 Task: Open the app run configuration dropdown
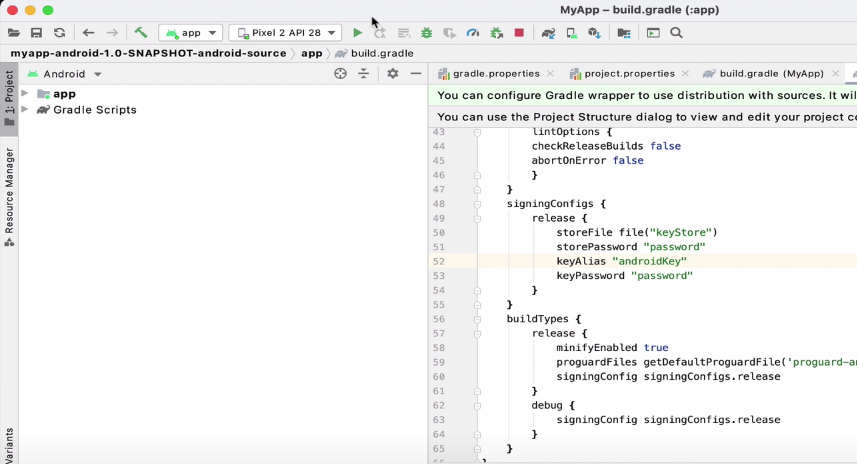(190, 33)
